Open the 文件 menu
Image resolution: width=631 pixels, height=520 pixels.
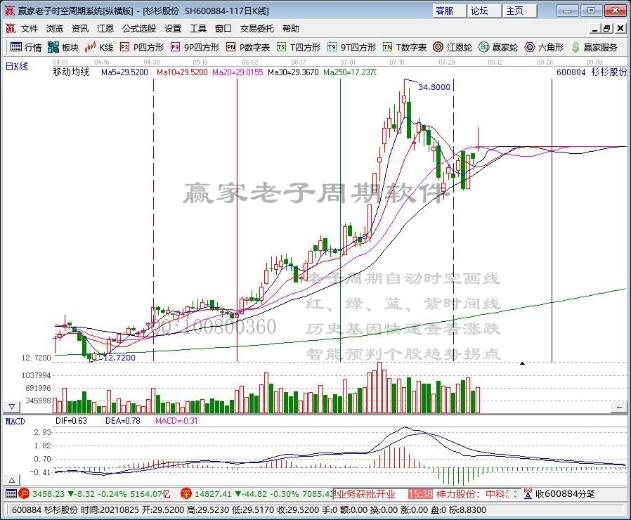point(29,28)
